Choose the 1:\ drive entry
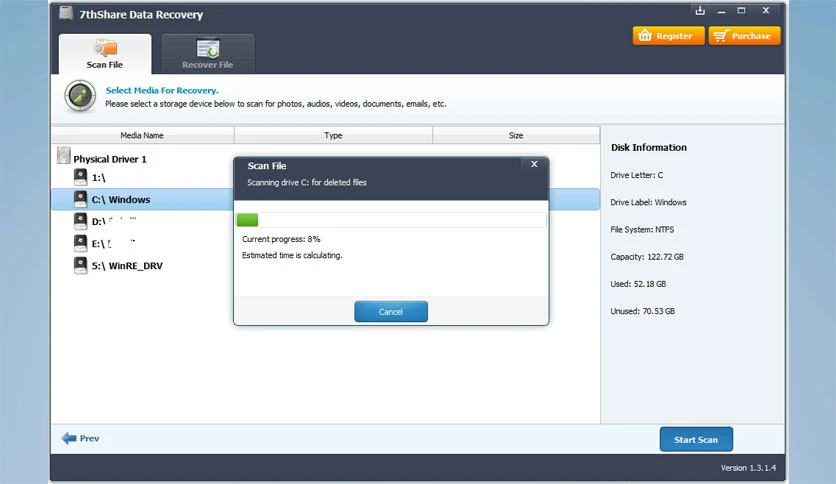Screen dimensions: 836x484 [99, 178]
